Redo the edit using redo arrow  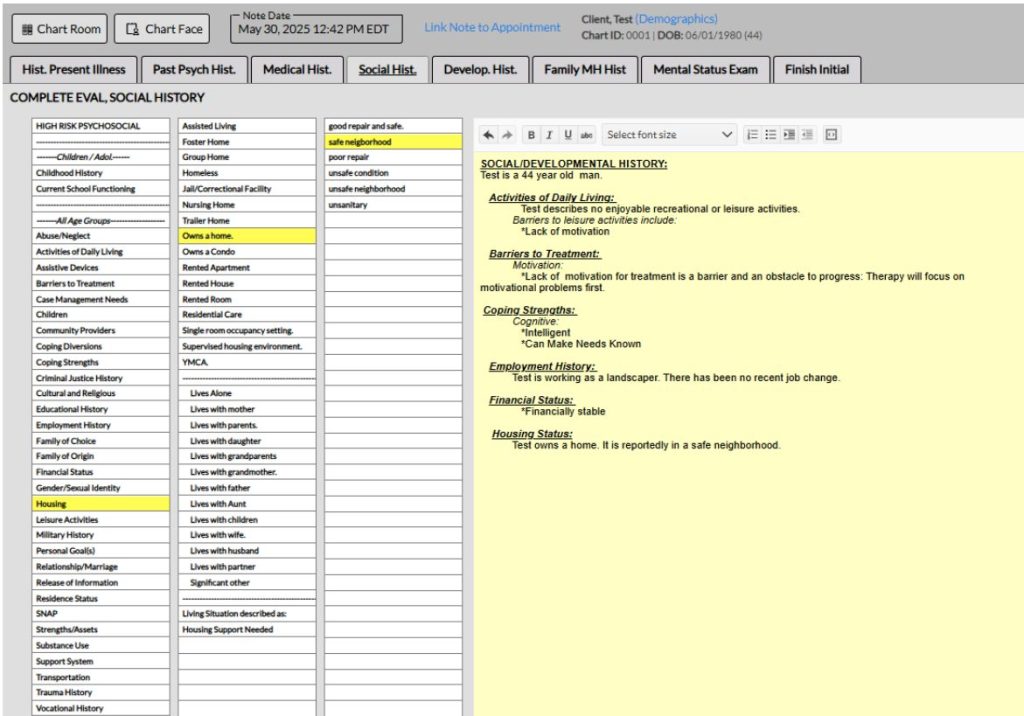[x=506, y=134]
